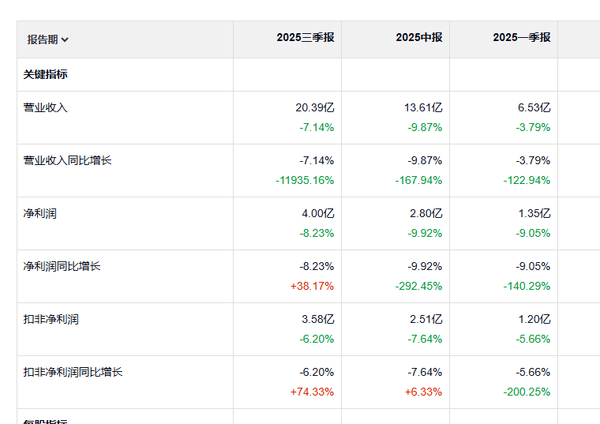The image size is (600, 424).
Task: Open the 报告期 dropdown
Action: coord(48,39)
